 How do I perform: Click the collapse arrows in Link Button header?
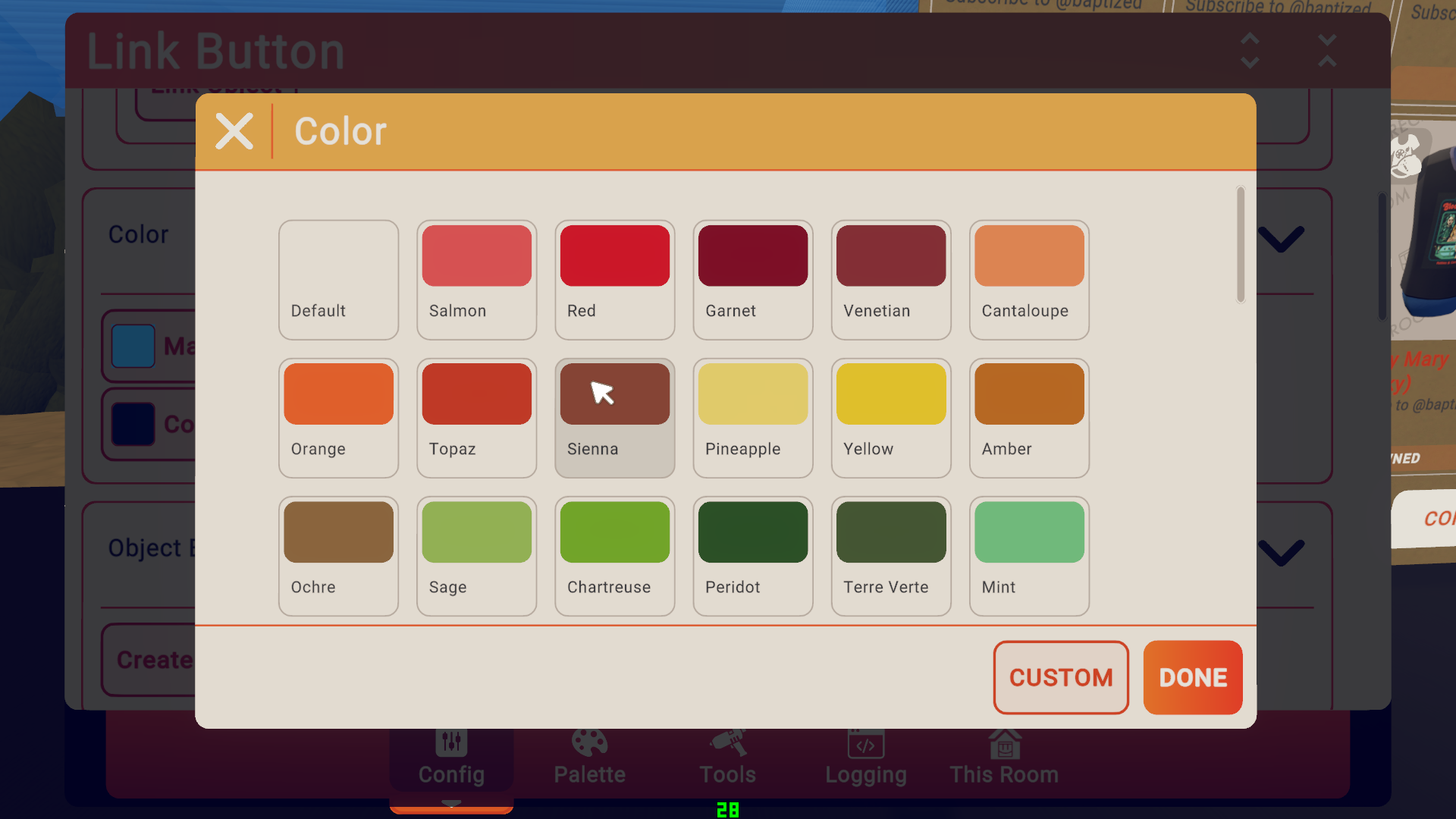(x=1326, y=51)
